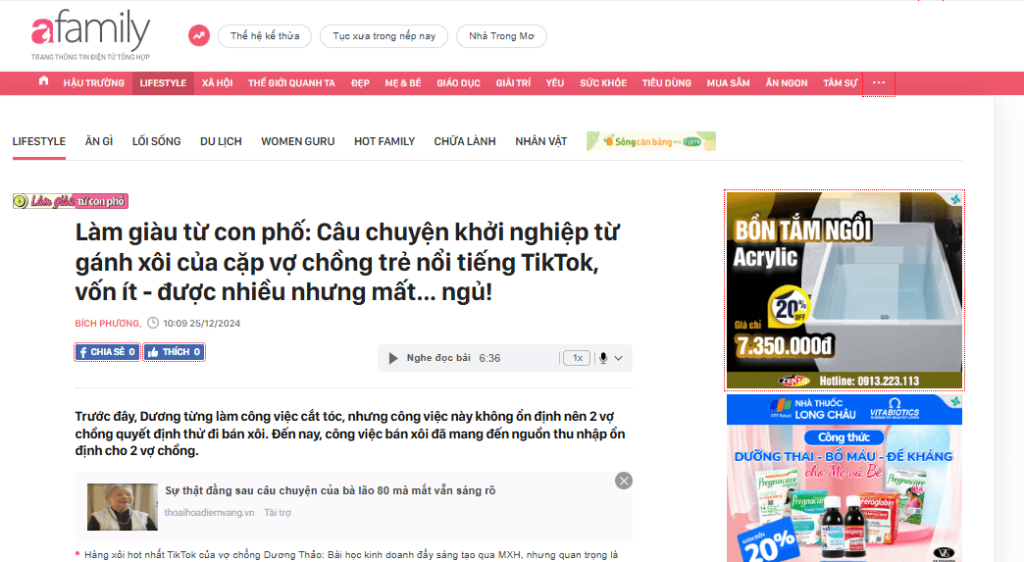
Task: Select the LIFESTYLE sub-tab
Action: coord(39,142)
